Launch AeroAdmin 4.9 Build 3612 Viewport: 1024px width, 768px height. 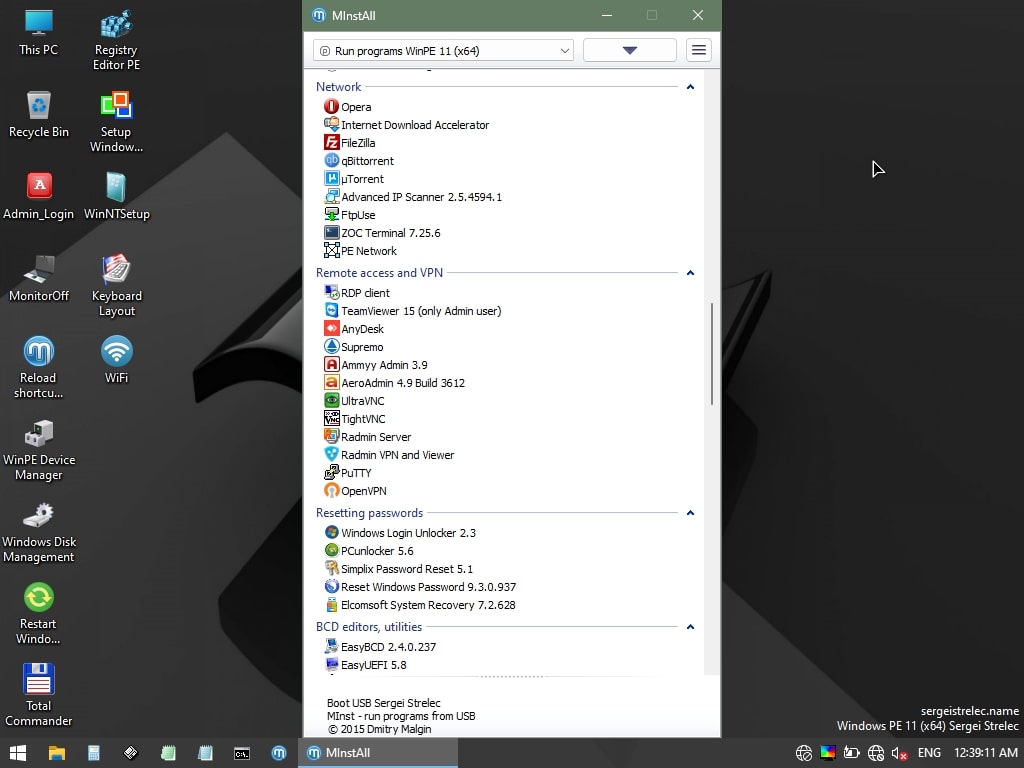[x=394, y=383]
